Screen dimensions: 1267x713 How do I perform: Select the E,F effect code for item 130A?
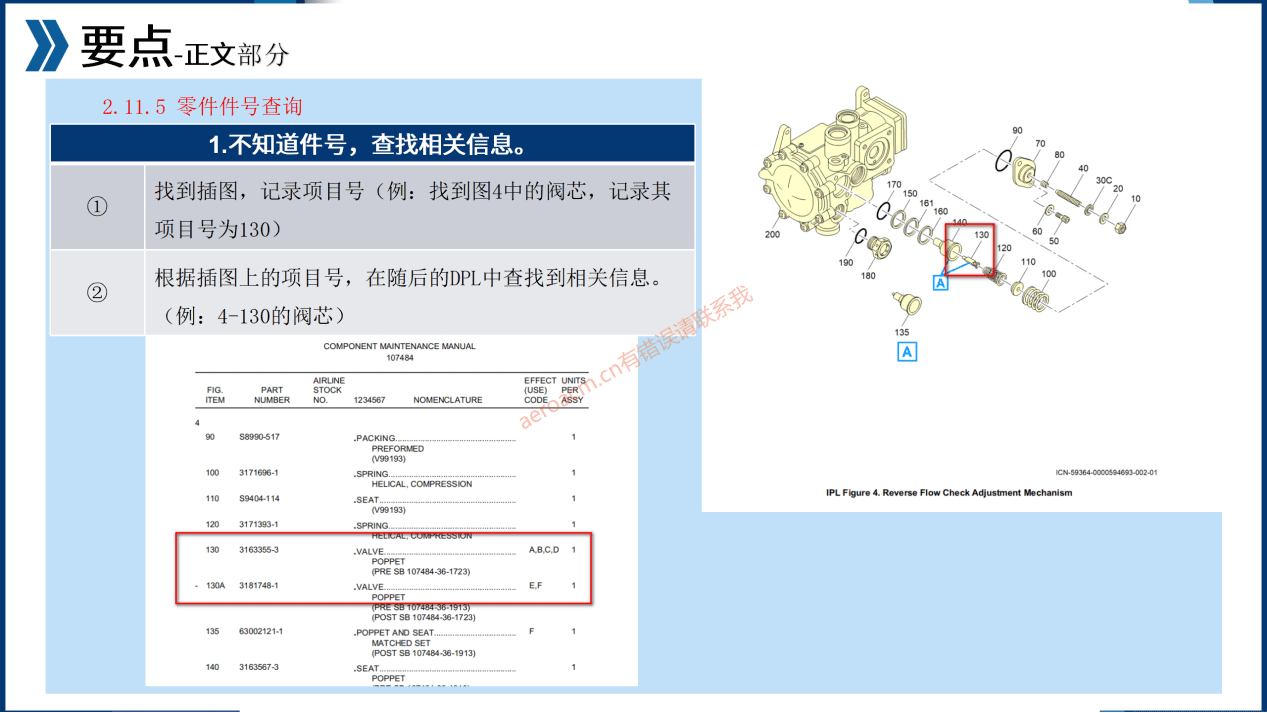pos(535,586)
